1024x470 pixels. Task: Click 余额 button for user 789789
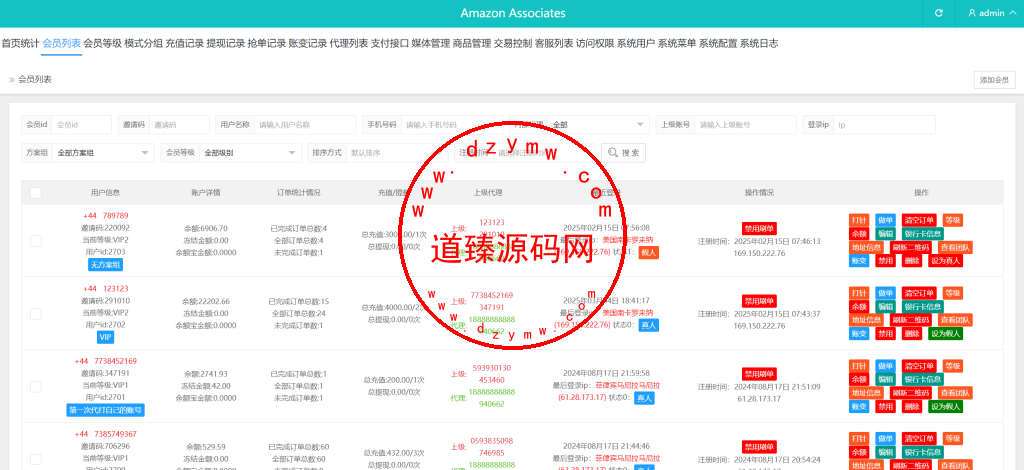pos(859,234)
